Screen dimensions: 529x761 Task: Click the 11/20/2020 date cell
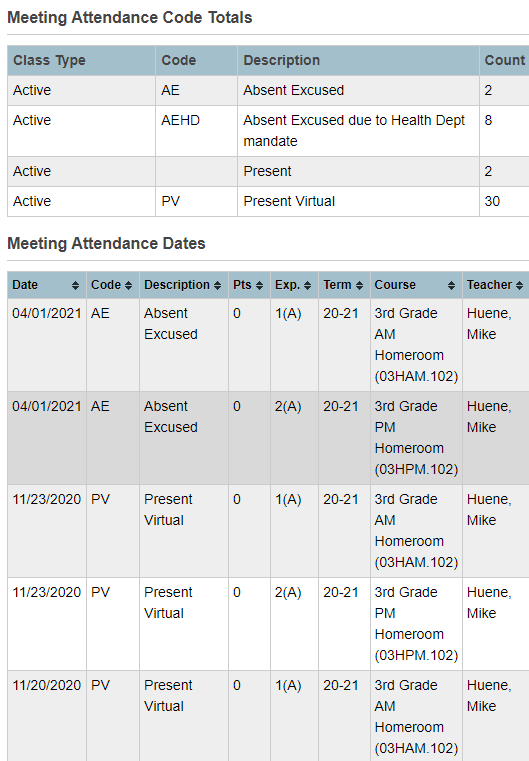[x=47, y=685]
